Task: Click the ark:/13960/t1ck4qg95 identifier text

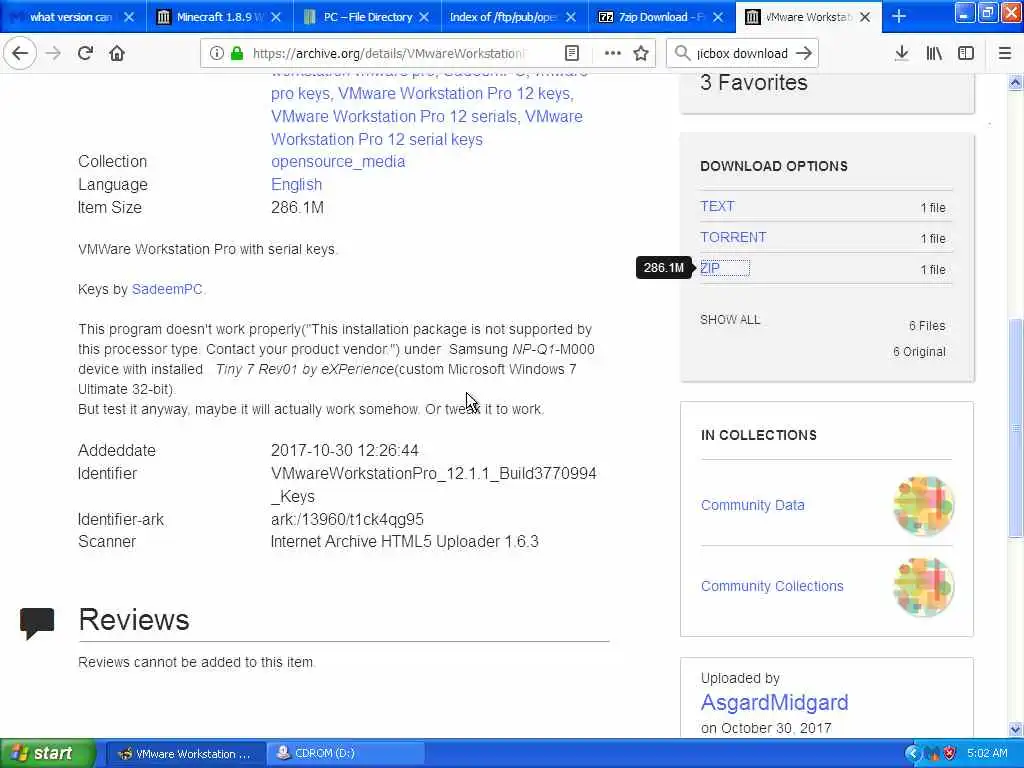Action: [347, 519]
